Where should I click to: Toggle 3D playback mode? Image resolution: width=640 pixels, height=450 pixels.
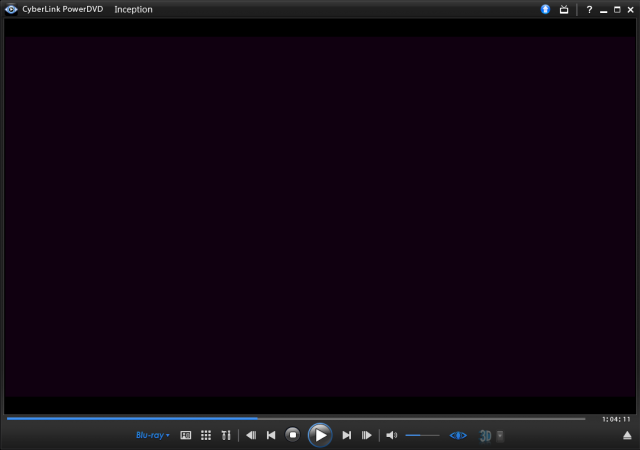(485, 436)
